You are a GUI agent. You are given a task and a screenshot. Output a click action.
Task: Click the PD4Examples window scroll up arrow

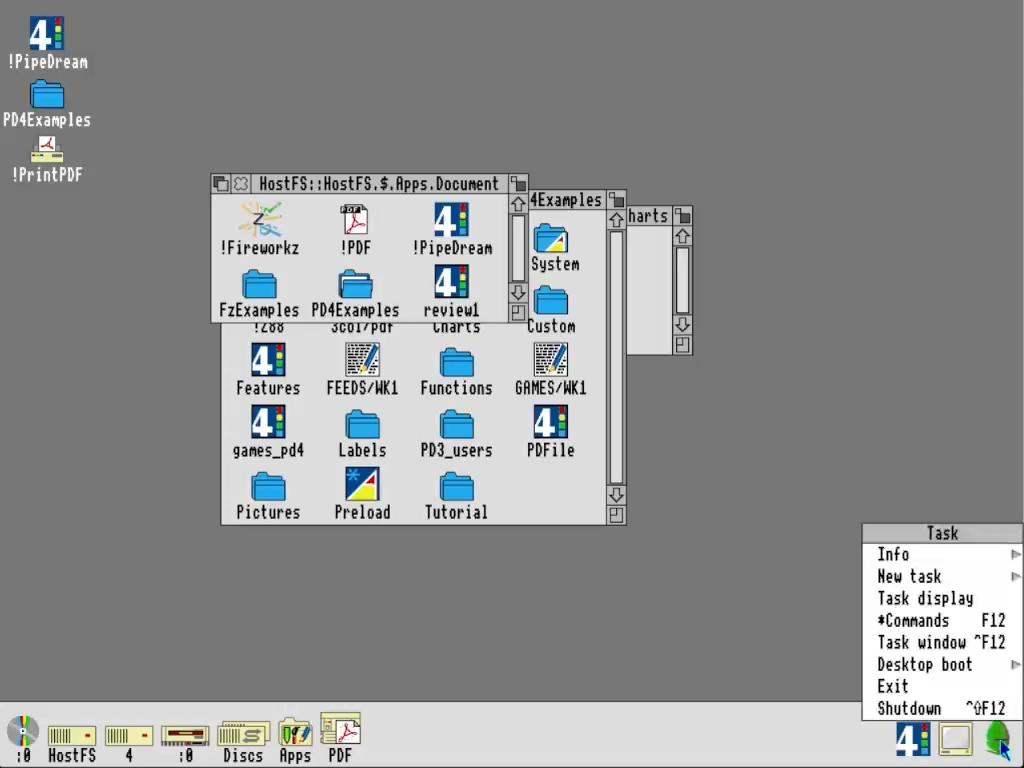pos(616,220)
